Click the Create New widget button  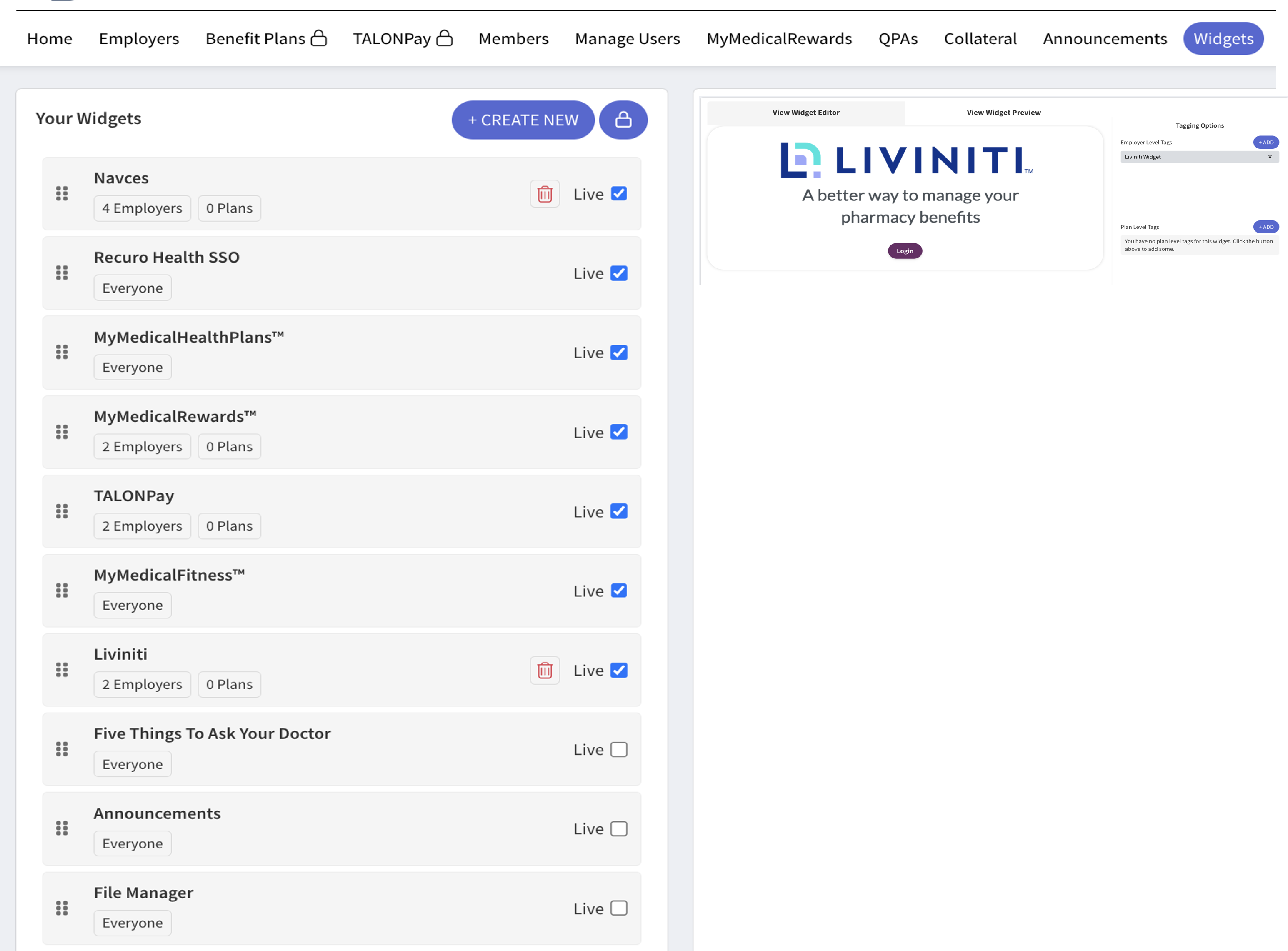pos(523,120)
